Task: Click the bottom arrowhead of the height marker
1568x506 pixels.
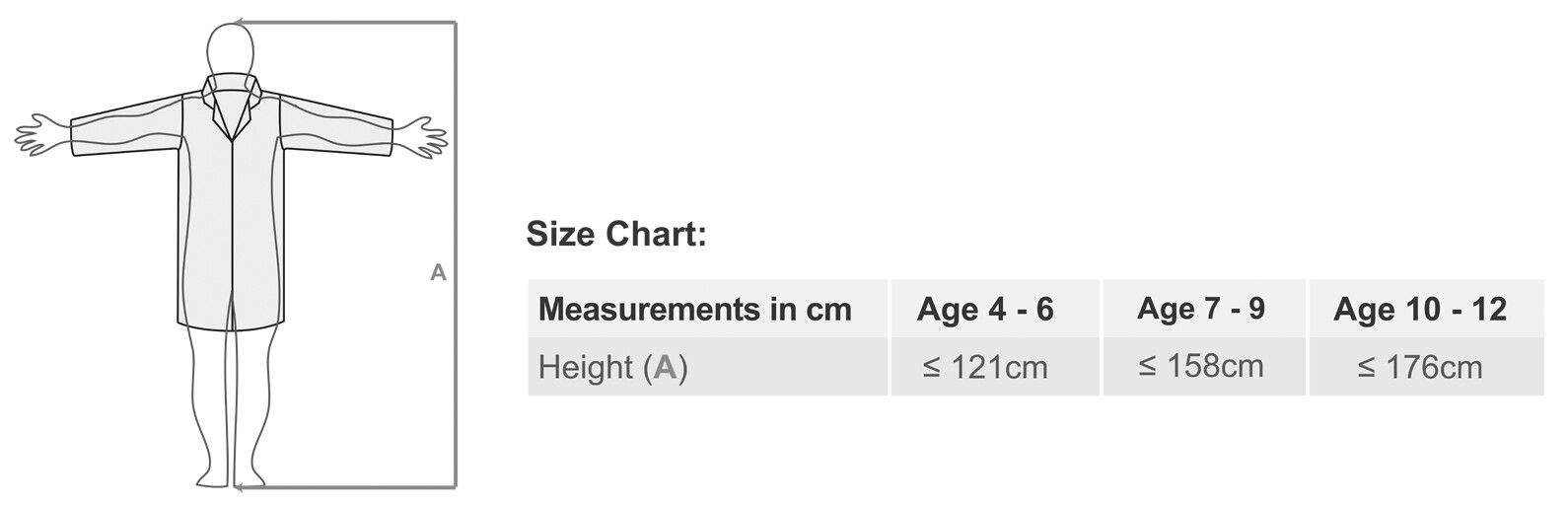Action: click(240, 487)
